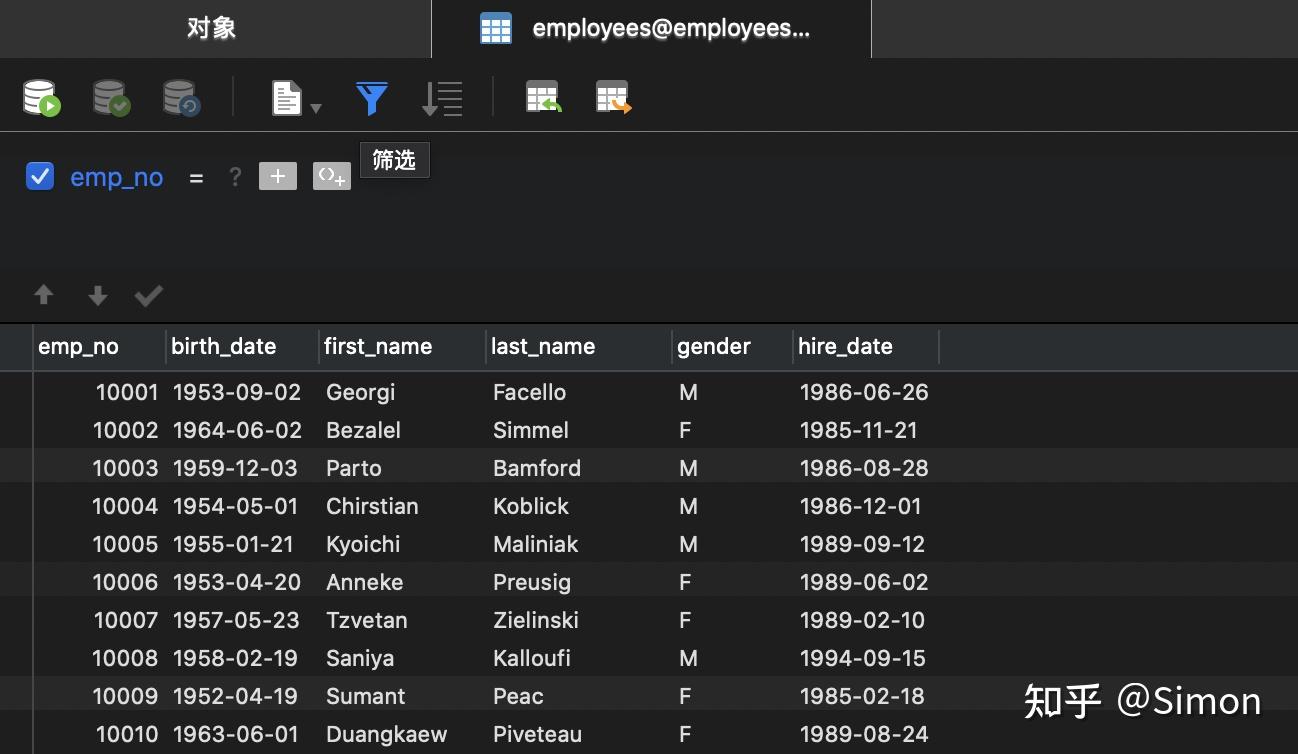1298x754 pixels.
Task: Select first name Parto cell
Action: 403,468
